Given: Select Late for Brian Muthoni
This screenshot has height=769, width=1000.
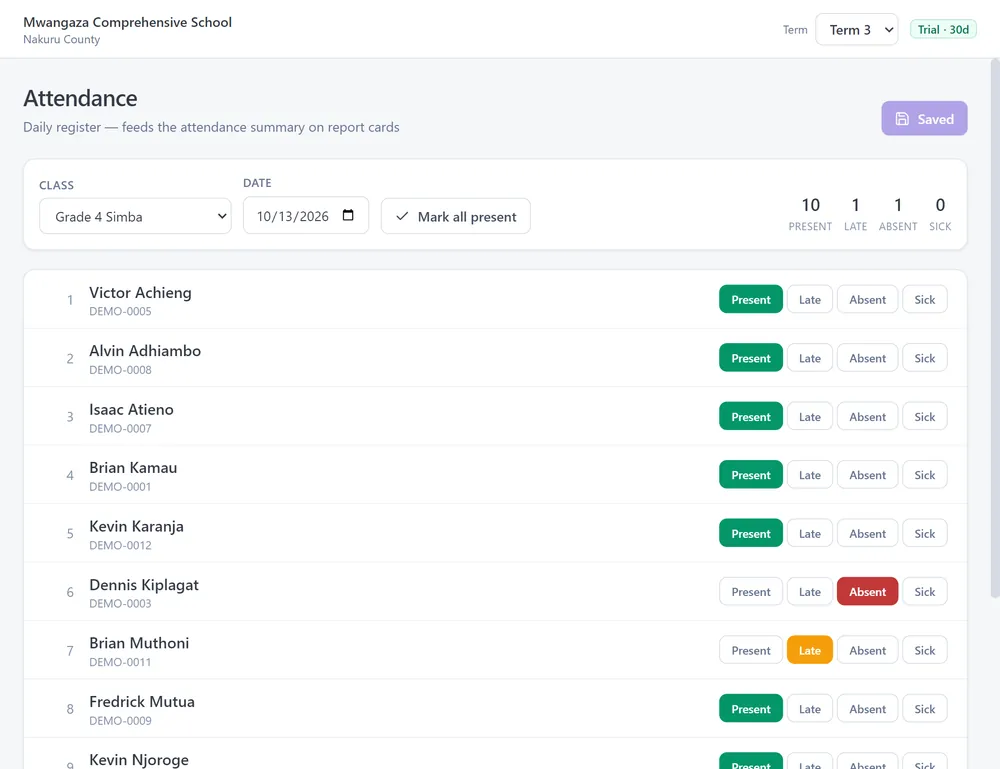Looking at the screenshot, I should 809,650.
